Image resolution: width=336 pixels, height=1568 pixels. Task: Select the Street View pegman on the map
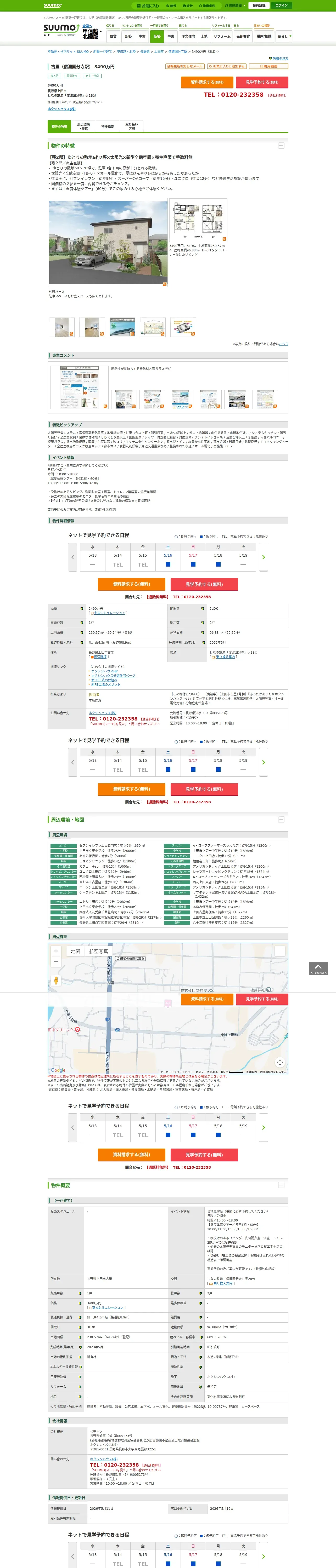(56, 980)
